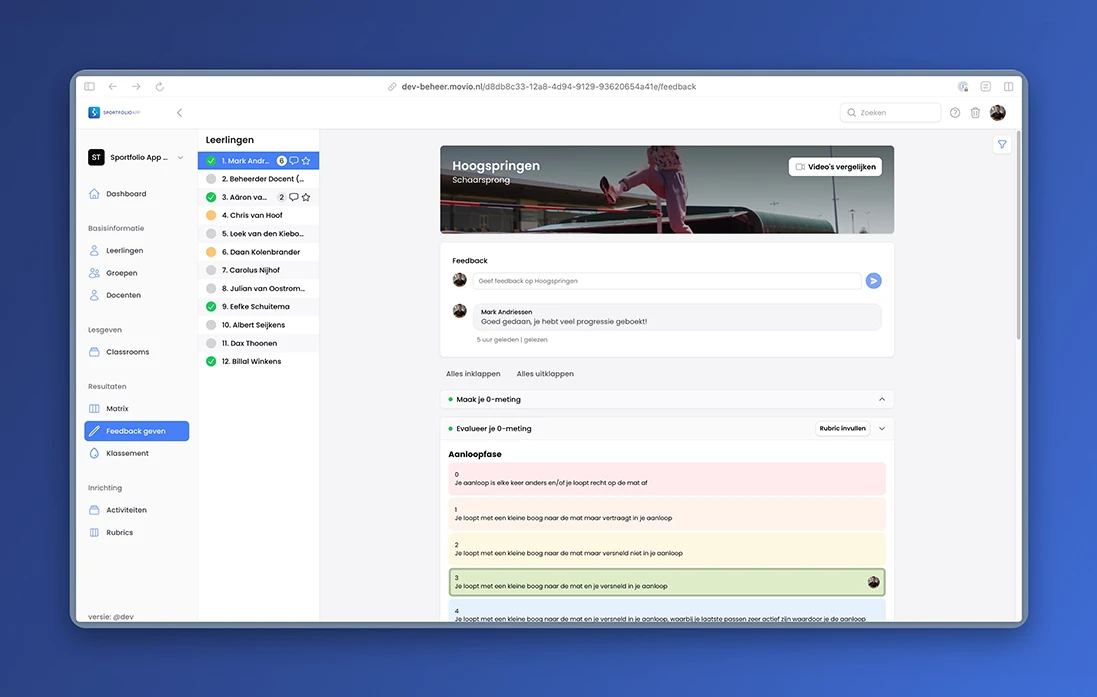
Task: Click the privacy shield icon in browser toolbar
Action: (963, 87)
